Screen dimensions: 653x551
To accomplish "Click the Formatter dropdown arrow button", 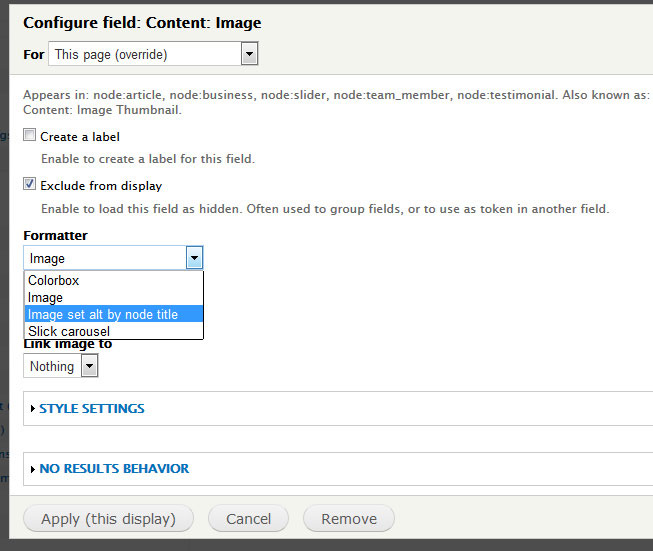I will click(x=195, y=258).
